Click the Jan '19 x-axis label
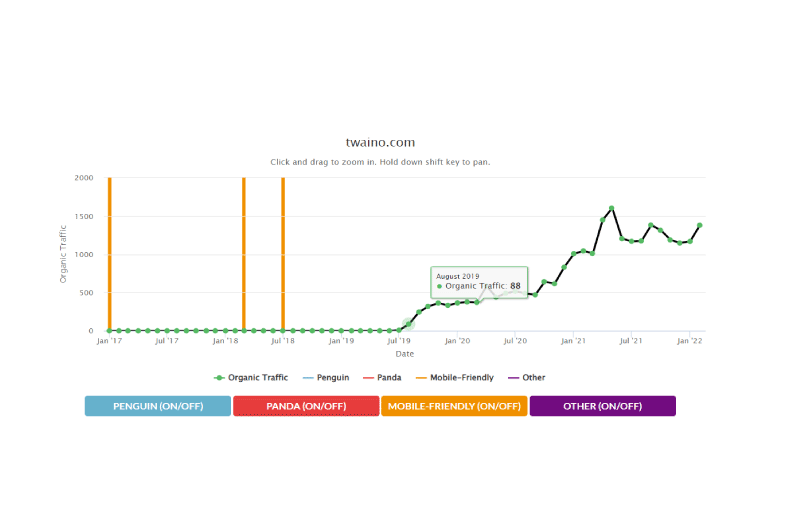Screen dimensions: 800x530 pyautogui.click(x=341, y=341)
